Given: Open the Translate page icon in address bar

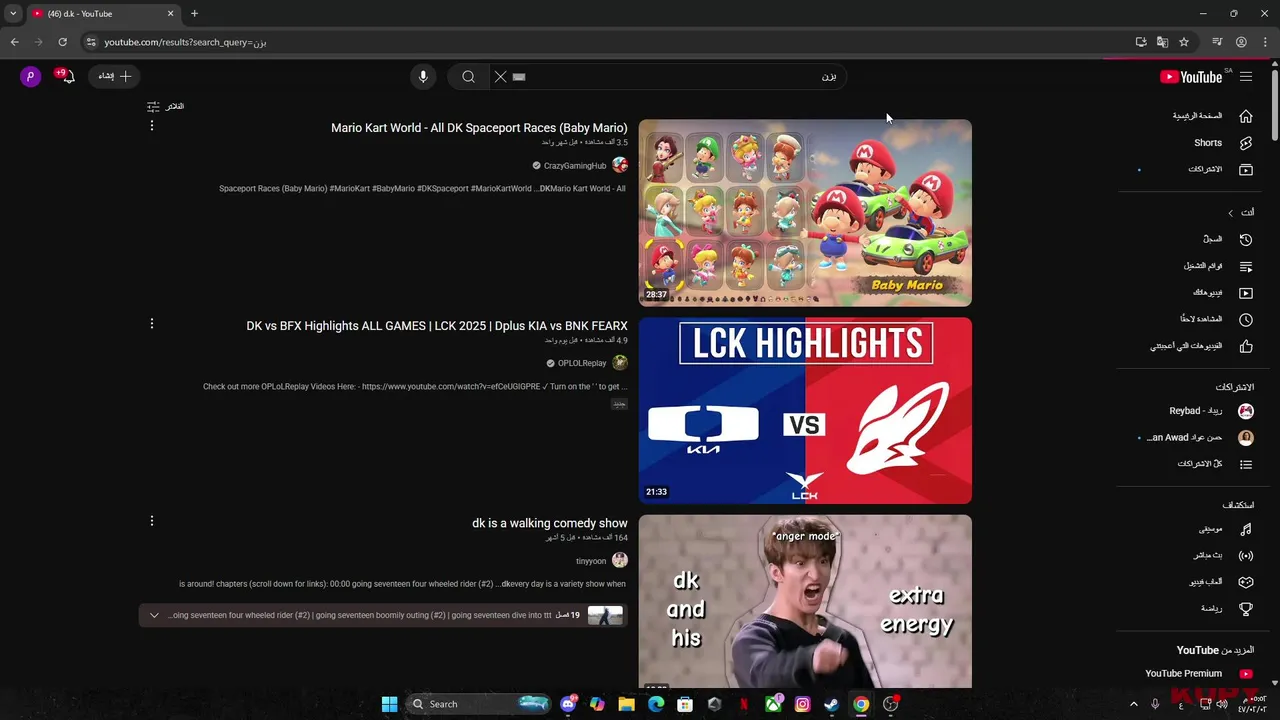Looking at the screenshot, I should click(x=1162, y=42).
